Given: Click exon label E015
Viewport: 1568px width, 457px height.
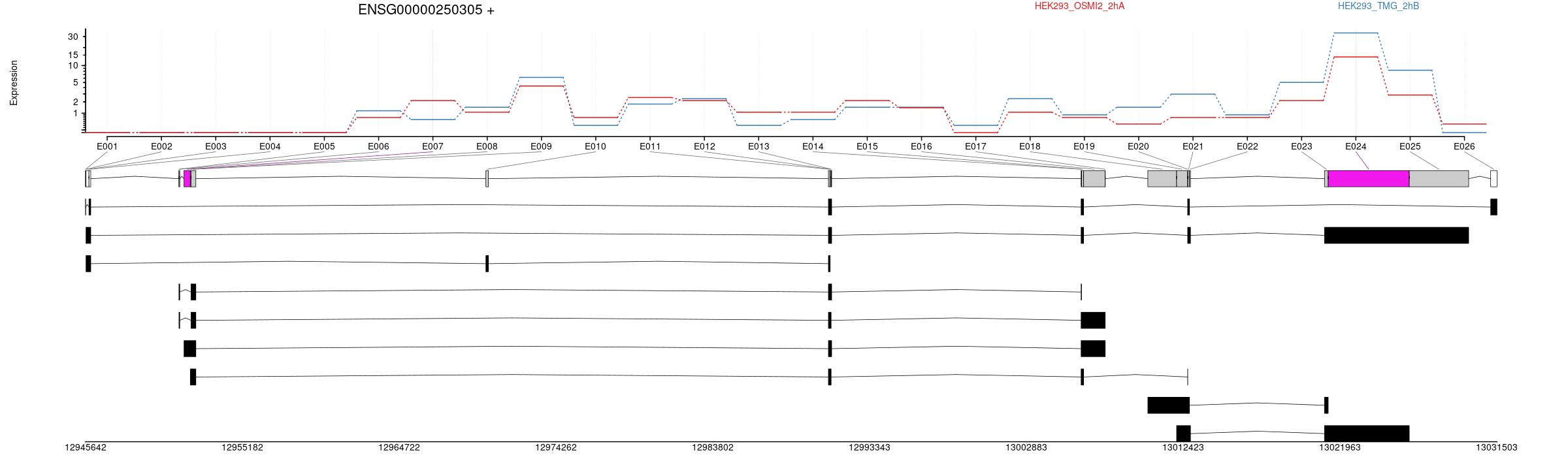Looking at the screenshot, I should (867, 146).
